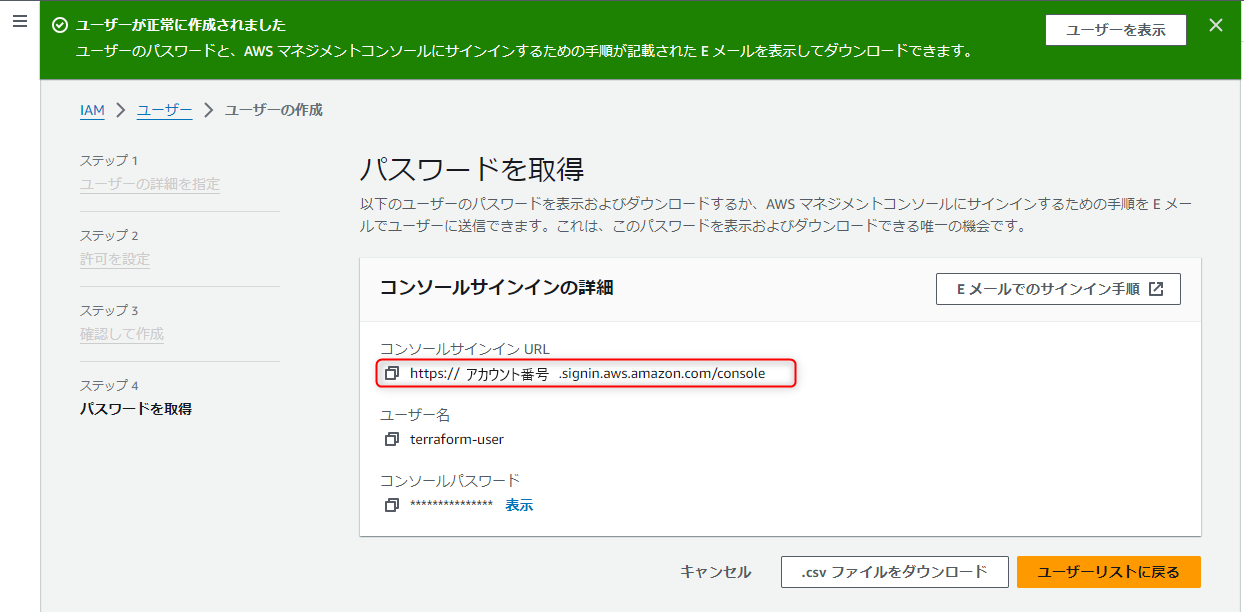Reveal the password with 表示 link
The width and height of the screenshot is (1244, 612).
(x=519, y=505)
